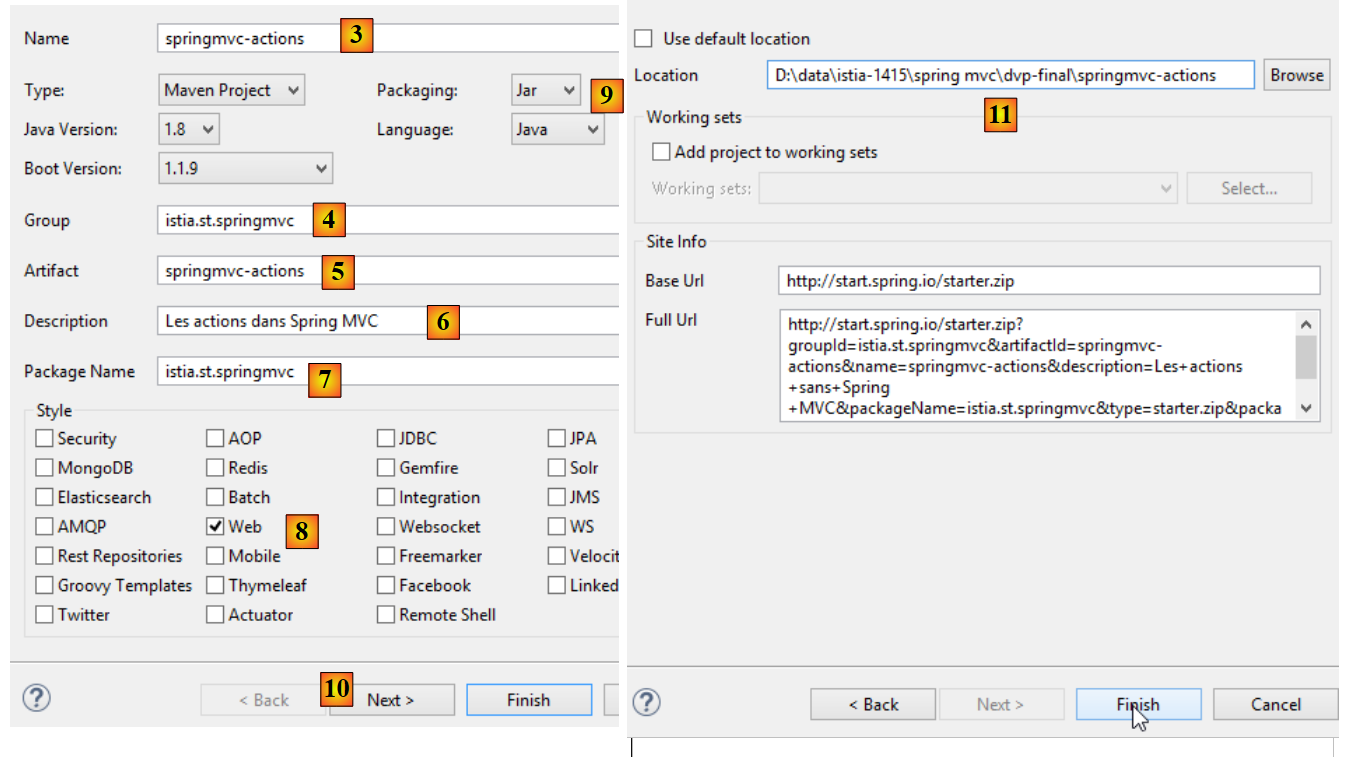Viewport: 1358px width, 757px height.
Task: Open the Type Maven Project dropdown
Action: pyautogui.click(x=231, y=90)
